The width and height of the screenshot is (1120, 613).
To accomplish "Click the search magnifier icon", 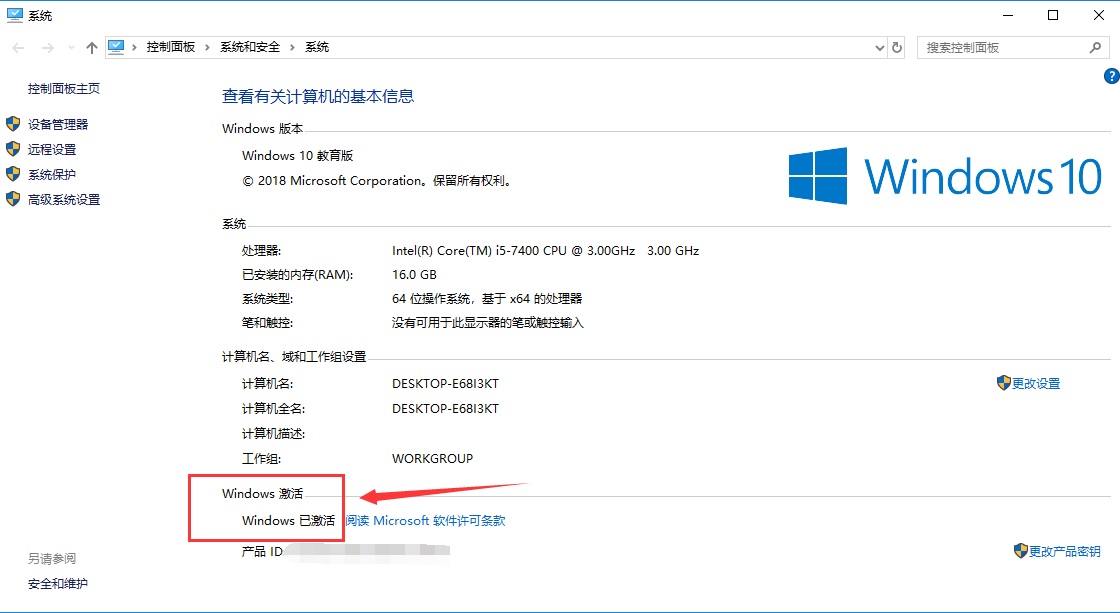I will click(x=1095, y=47).
